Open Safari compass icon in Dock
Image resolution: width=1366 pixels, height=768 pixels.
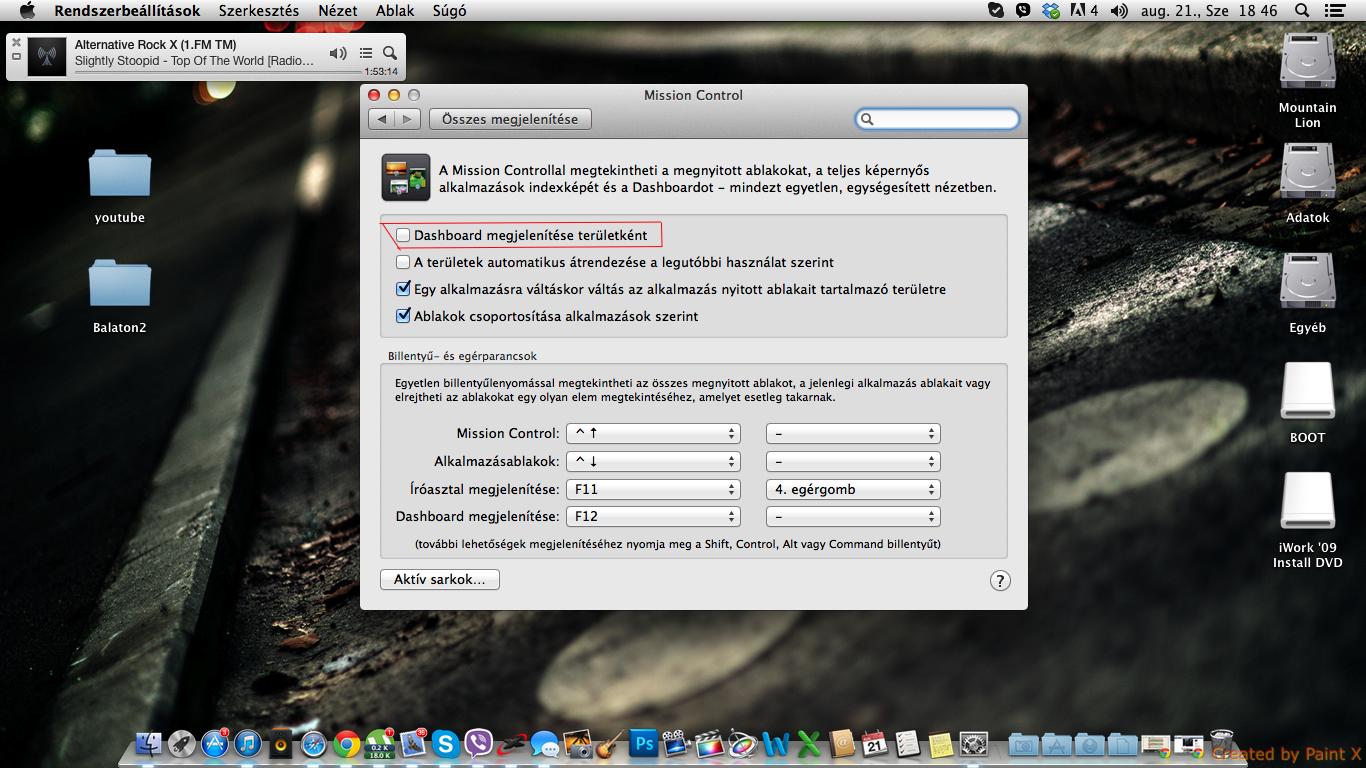tap(314, 744)
